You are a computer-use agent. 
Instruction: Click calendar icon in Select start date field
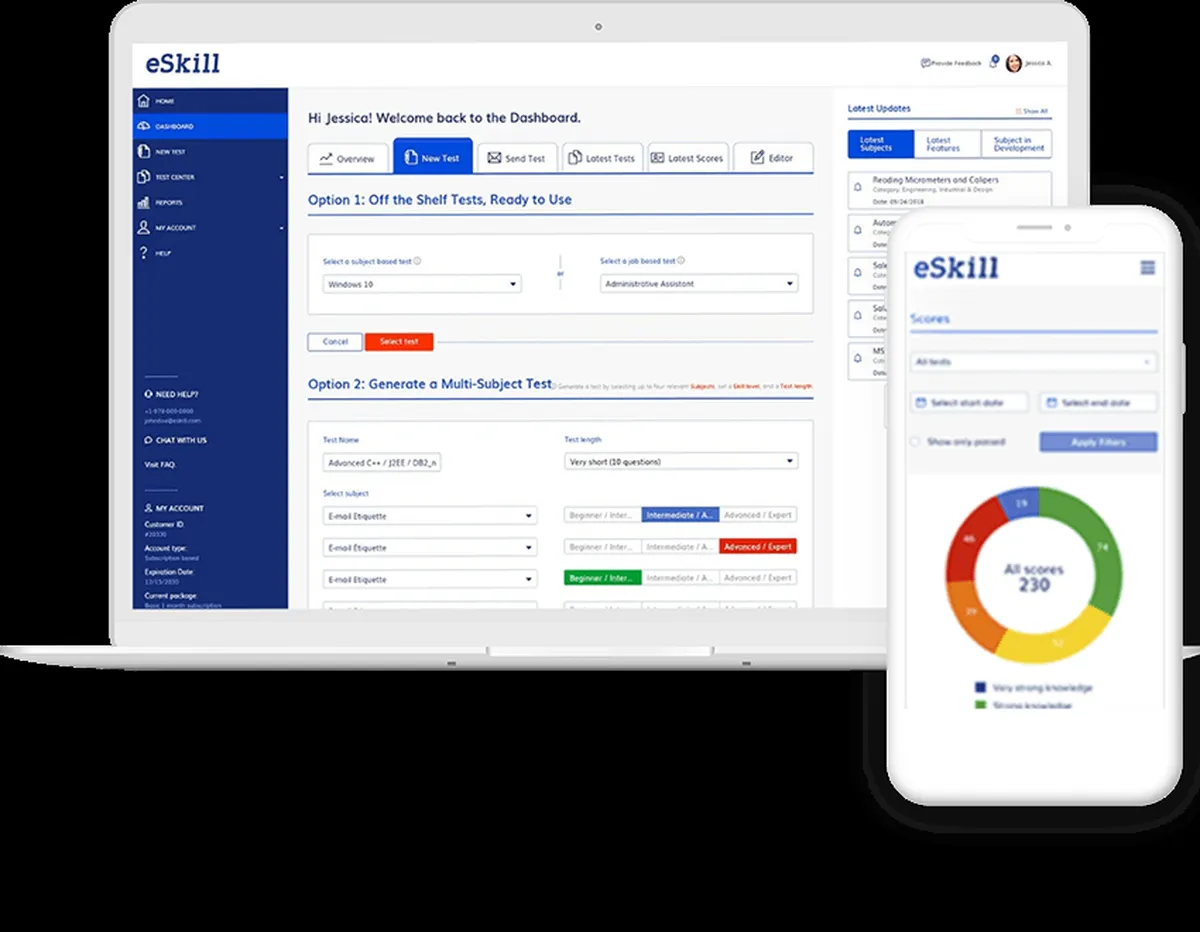click(921, 402)
